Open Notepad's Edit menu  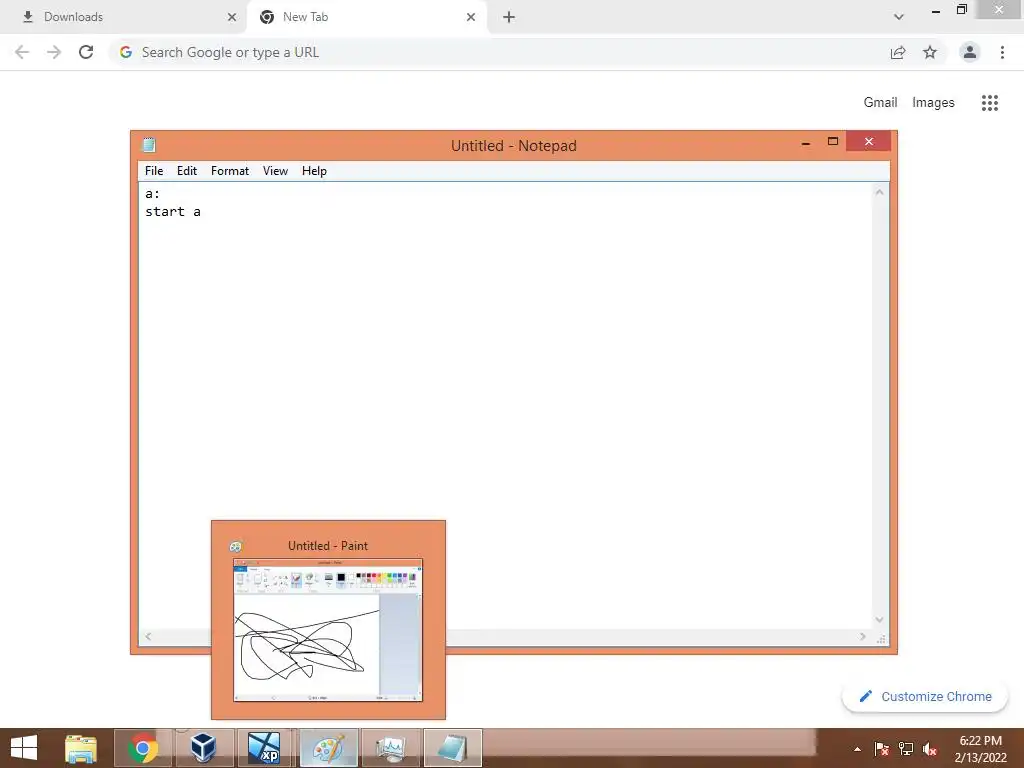coord(187,171)
